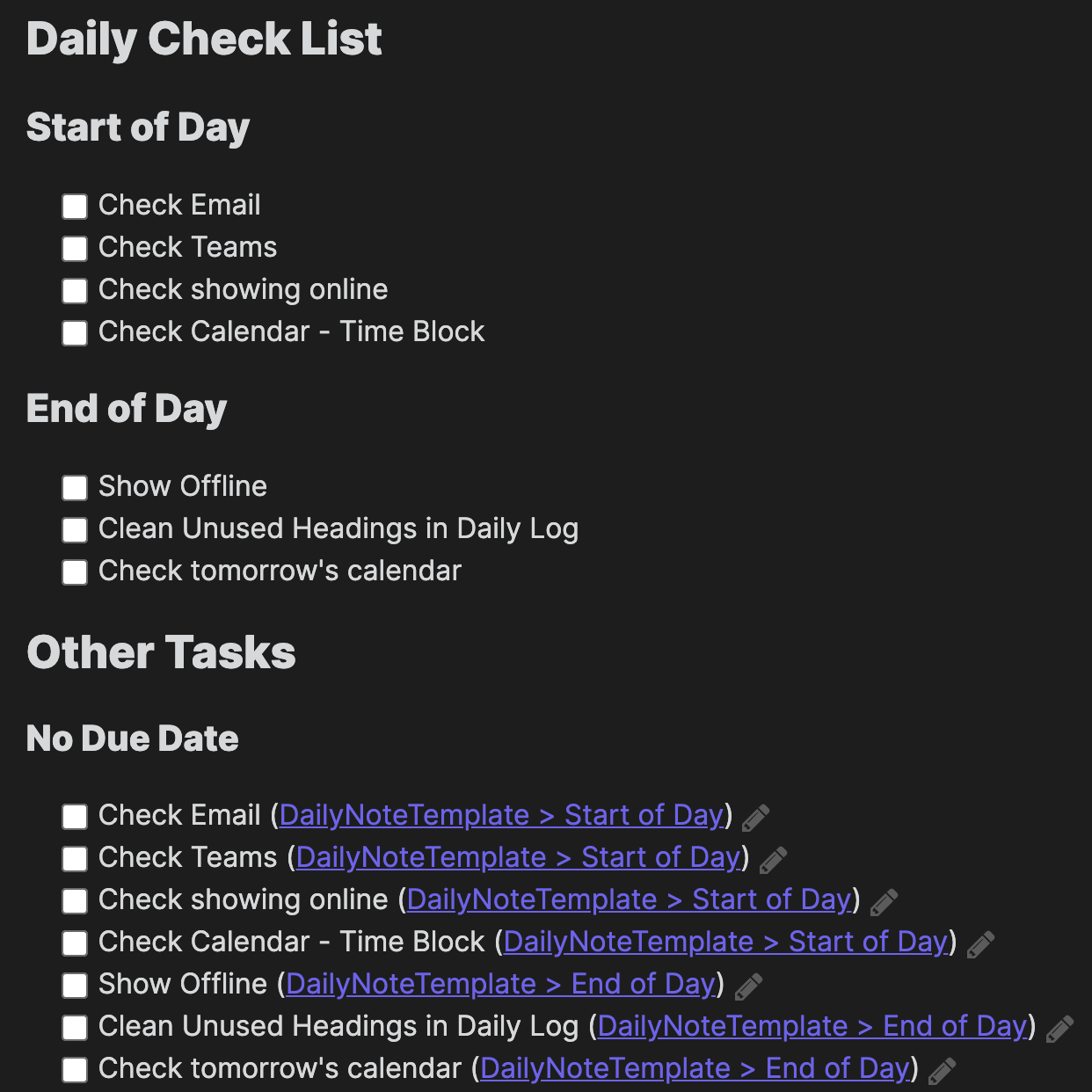
Task: Mark Check tomorrow's calendar as done
Action: pos(74,571)
